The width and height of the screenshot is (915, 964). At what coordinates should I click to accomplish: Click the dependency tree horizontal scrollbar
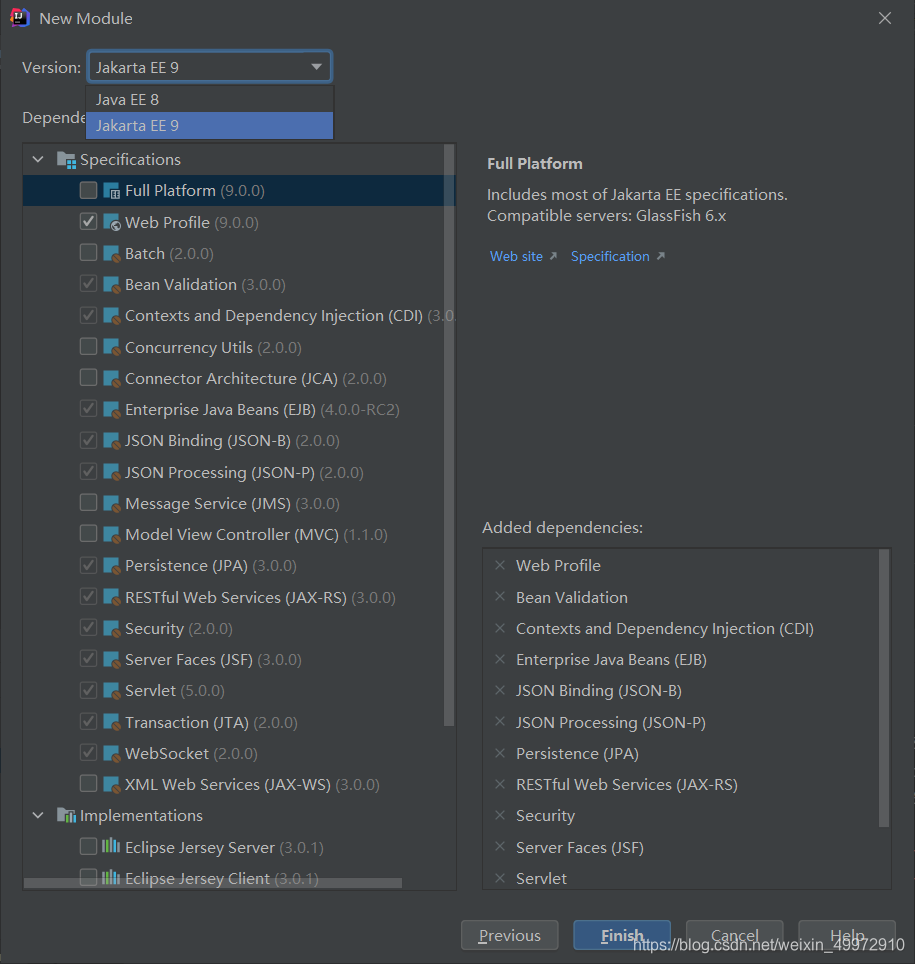(x=213, y=883)
